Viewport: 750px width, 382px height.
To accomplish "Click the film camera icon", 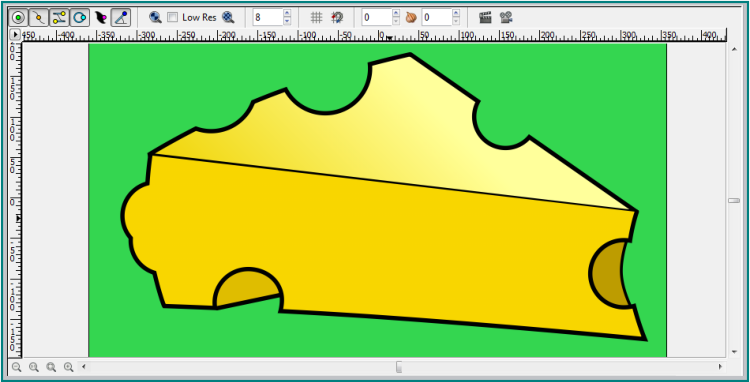I will click(506, 18).
